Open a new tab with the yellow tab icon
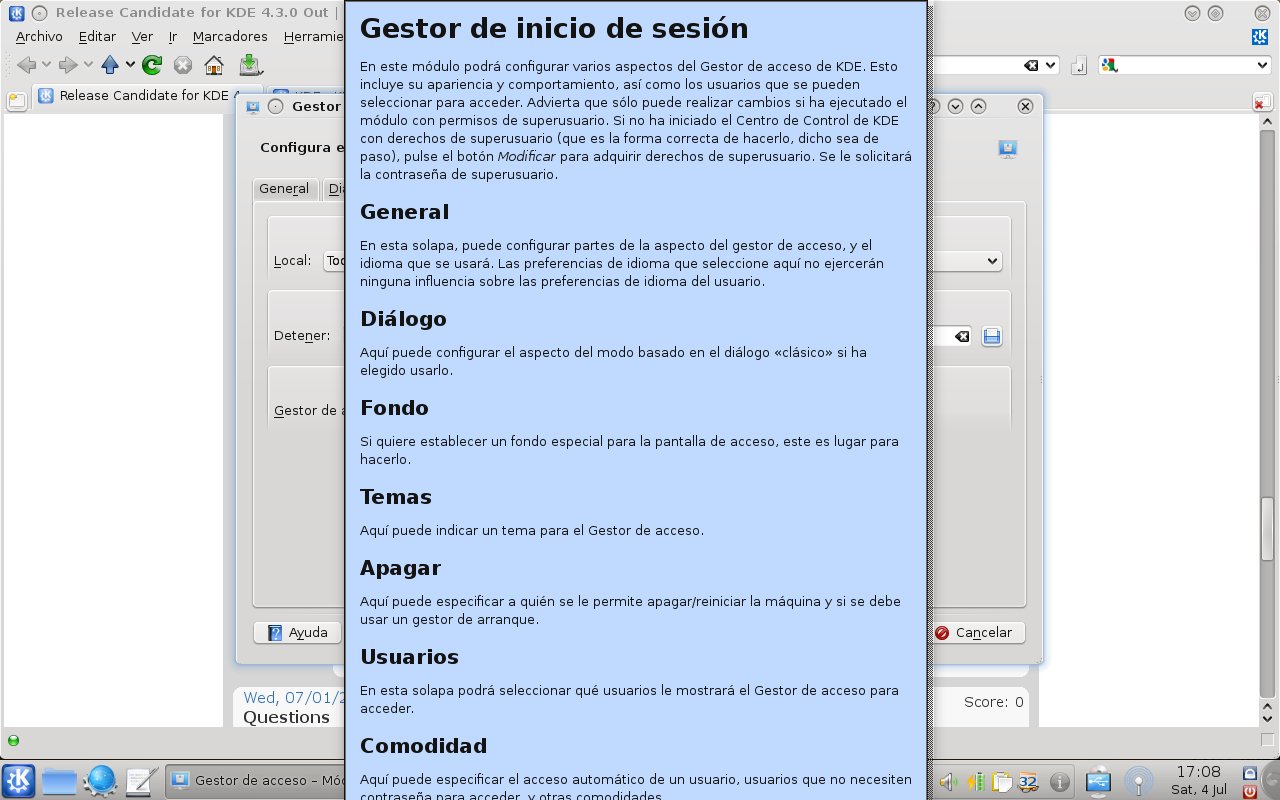The height and width of the screenshot is (800, 1280). (16, 101)
